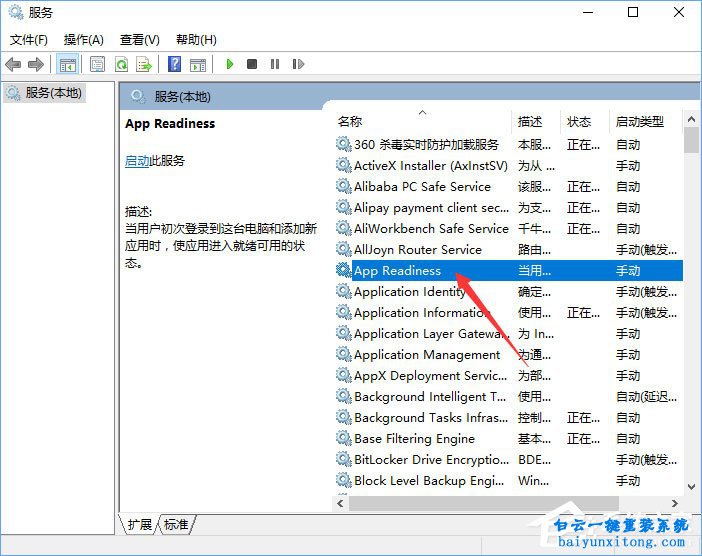Click the Forward arrow toolbar icon

pyautogui.click(x=36, y=64)
